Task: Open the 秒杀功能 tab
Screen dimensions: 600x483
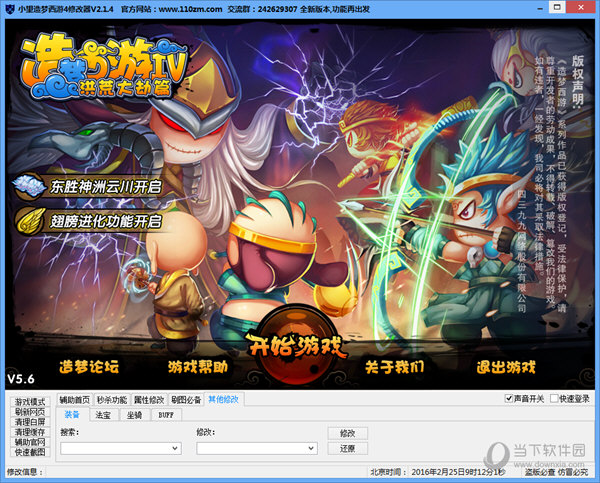Action: point(112,400)
